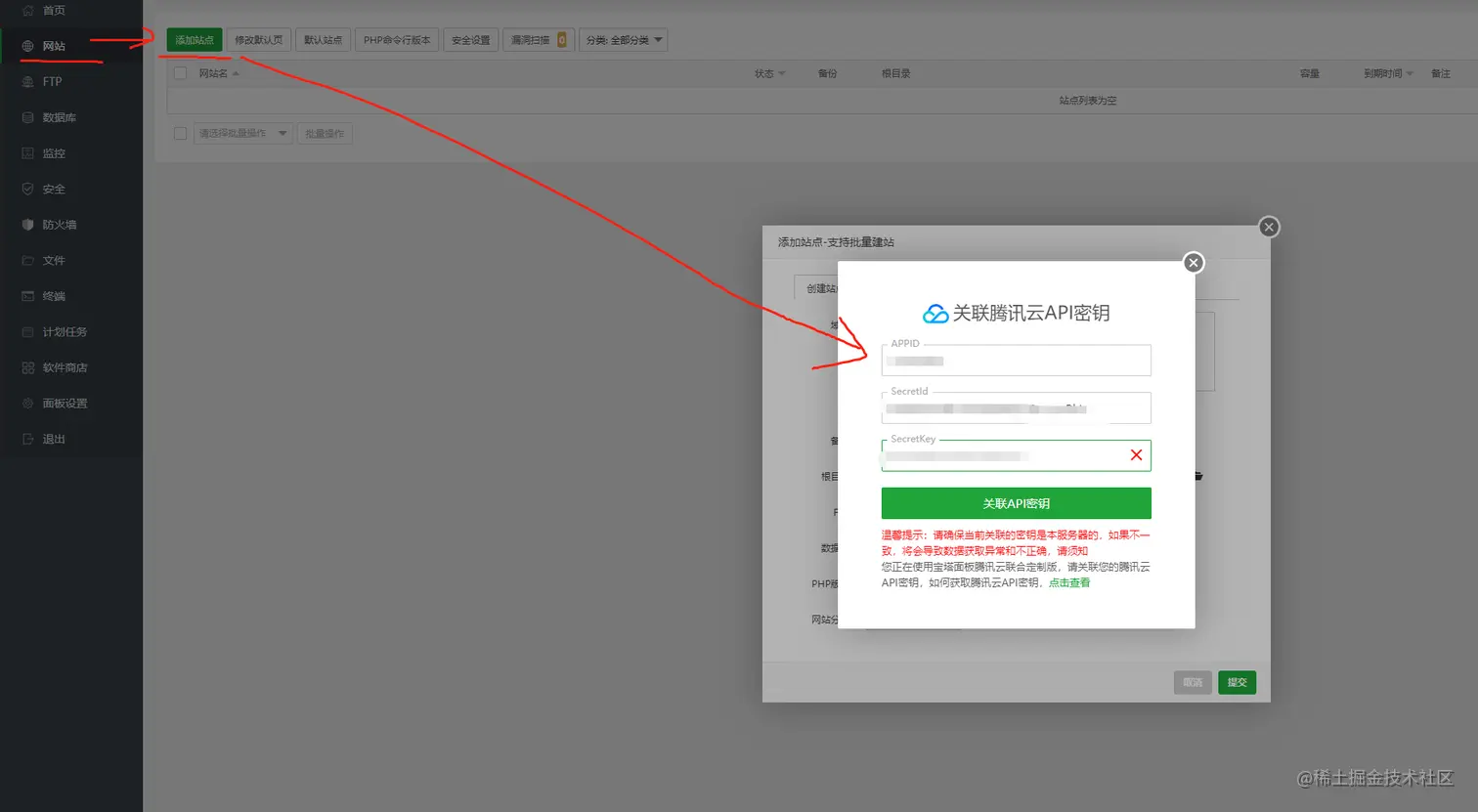
Task: Open the 软件商店 menu item
Action: pyautogui.click(x=65, y=367)
